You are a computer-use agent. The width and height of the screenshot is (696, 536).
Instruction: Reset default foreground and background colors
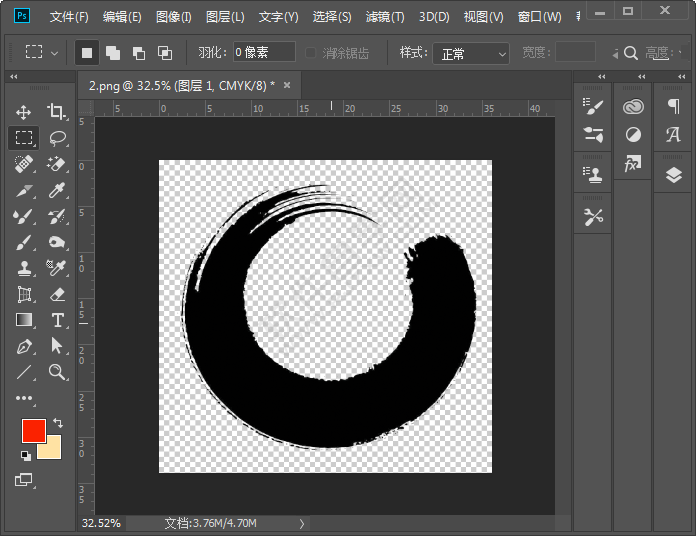click(26, 455)
